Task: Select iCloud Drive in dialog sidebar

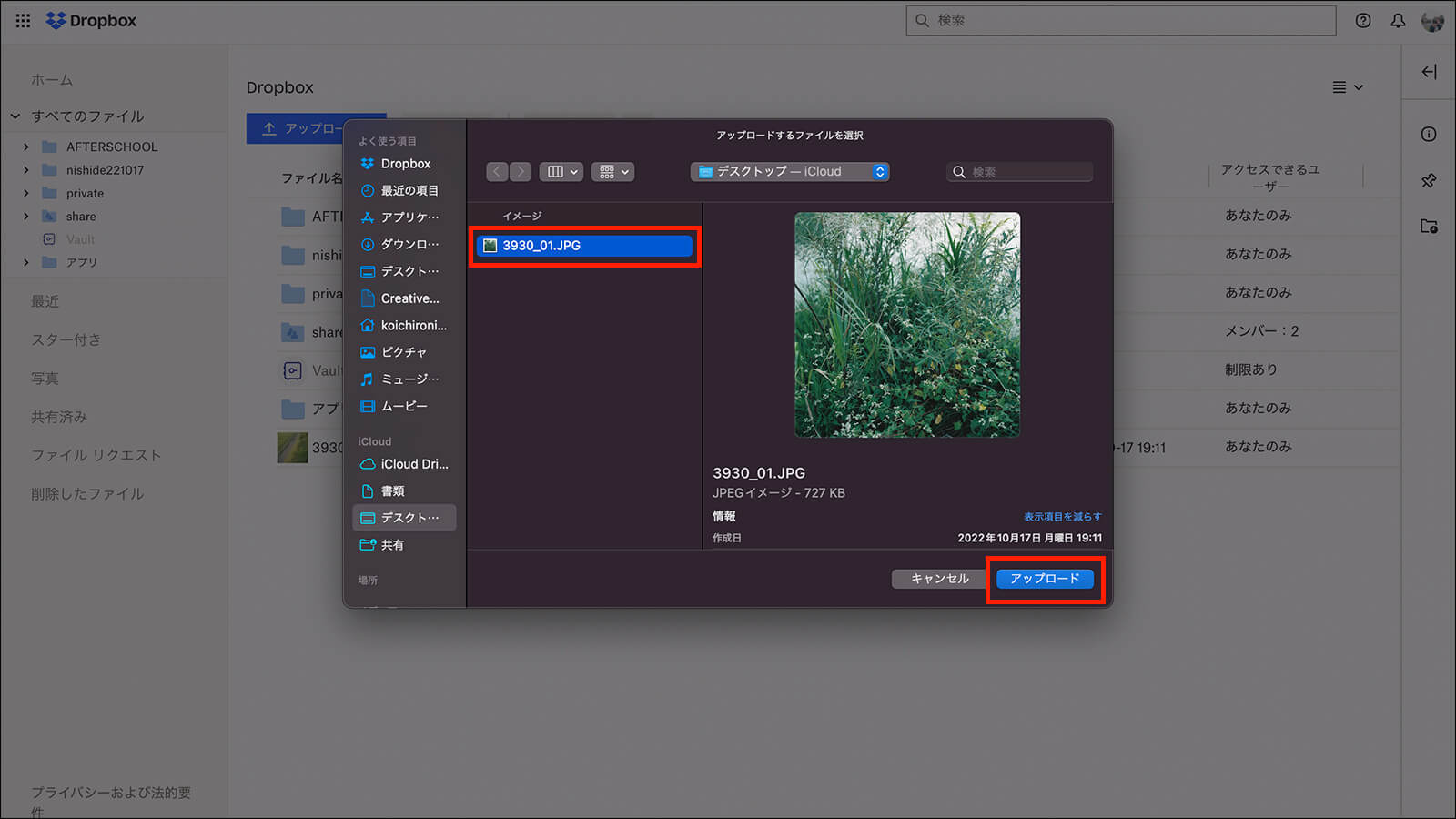Action: 404,464
